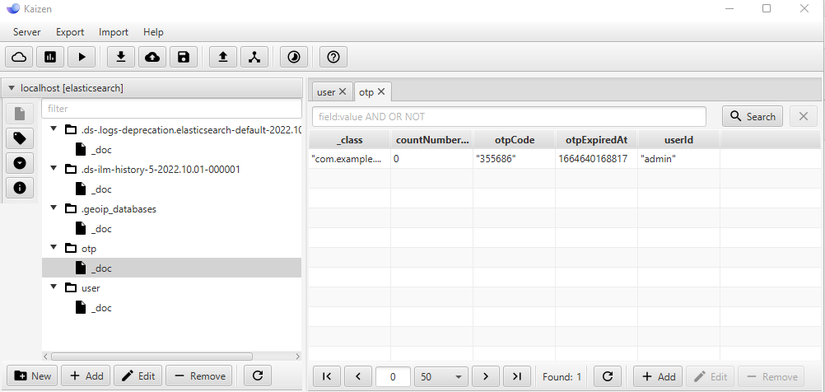Open the Export menu
The image size is (825, 392).
70,32
